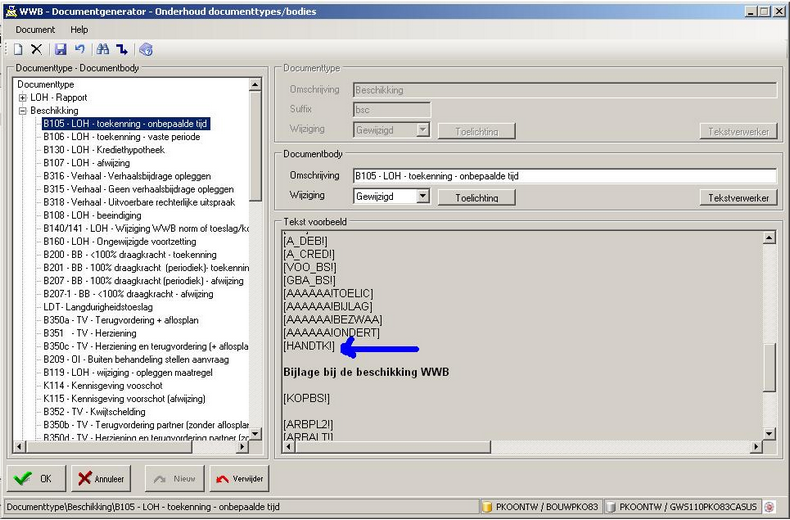
Task: Select B316 - Verhaal - Verhaalsbijdrage opleggen
Action: [127, 176]
